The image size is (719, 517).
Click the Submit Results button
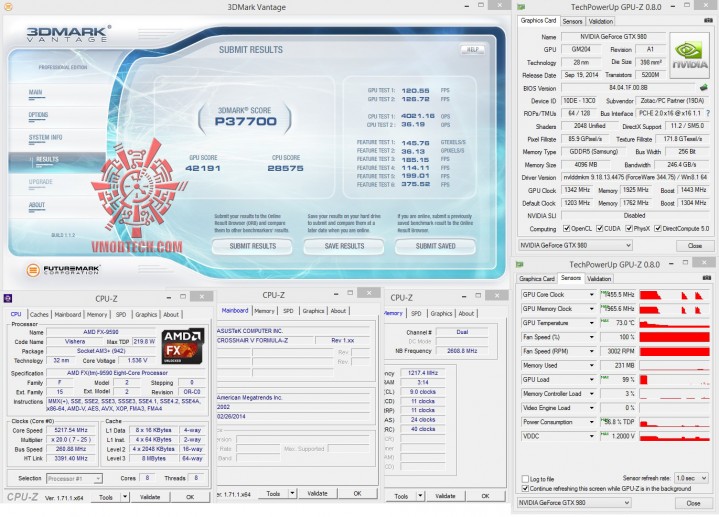pos(252,246)
